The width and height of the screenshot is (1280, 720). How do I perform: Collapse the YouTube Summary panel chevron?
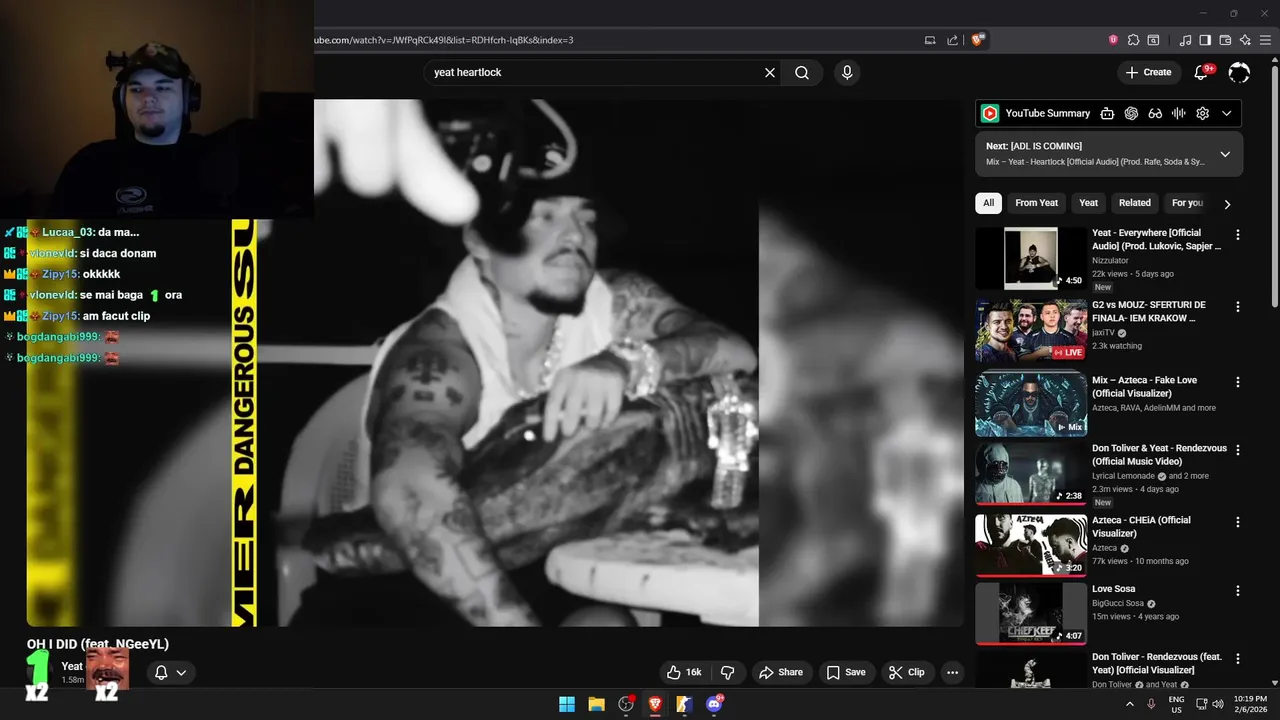tap(1227, 114)
